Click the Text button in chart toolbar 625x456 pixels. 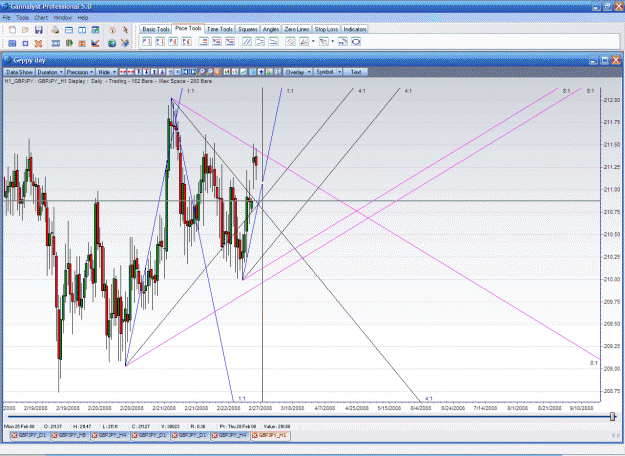pyautogui.click(x=356, y=72)
